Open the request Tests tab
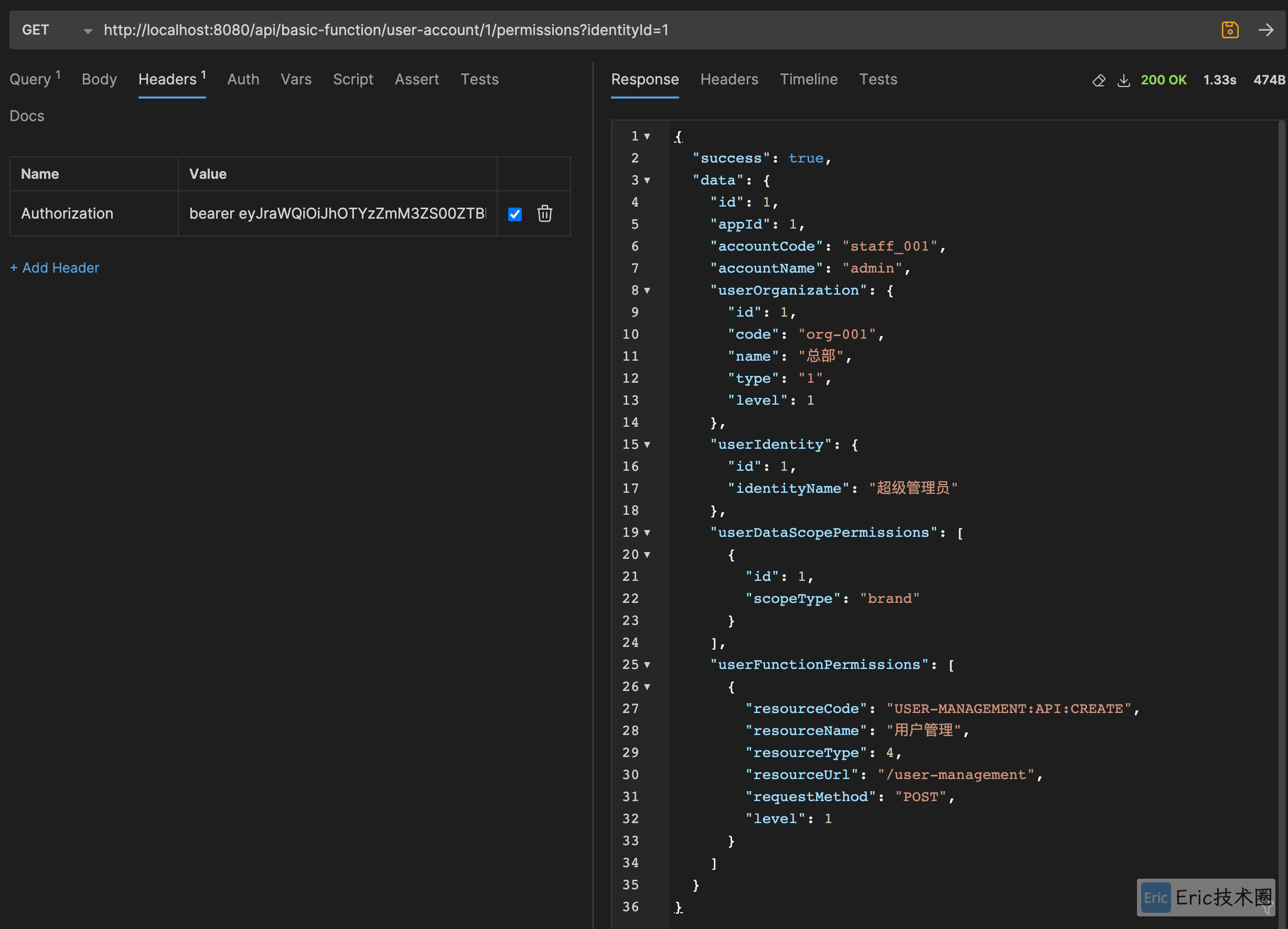This screenshot has width=1288, height=929. click(x=479, y=79)
